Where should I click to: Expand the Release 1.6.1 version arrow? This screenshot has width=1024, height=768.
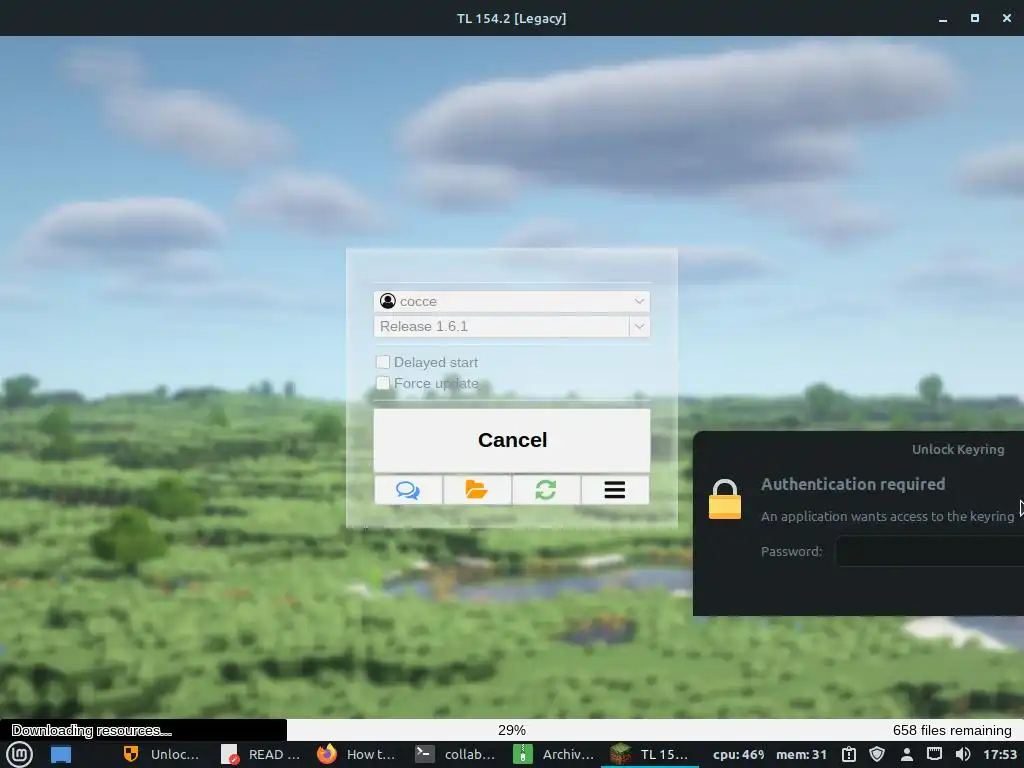[x=639, y=327]
